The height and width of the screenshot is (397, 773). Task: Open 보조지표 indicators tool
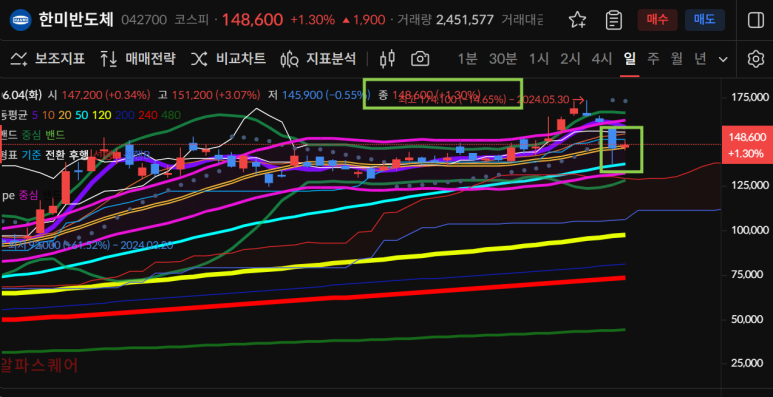[x=48, y=59]
